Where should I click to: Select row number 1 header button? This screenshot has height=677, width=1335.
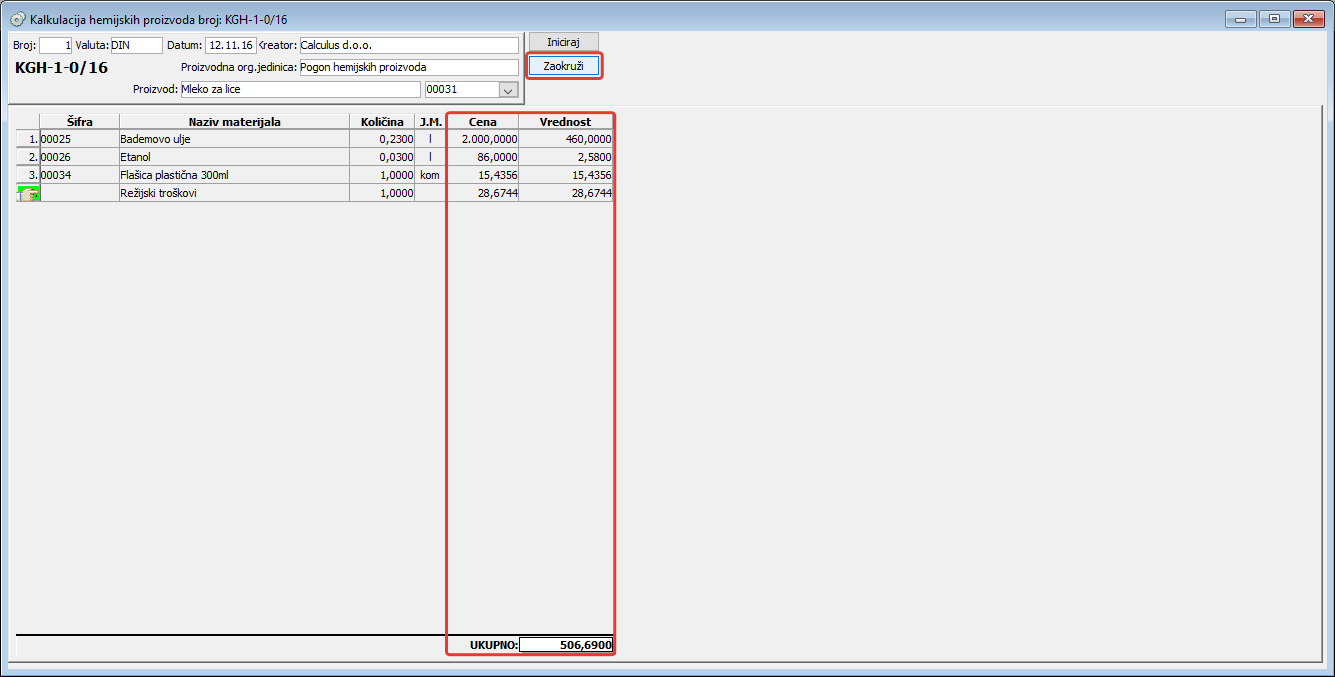[x=28, y=139]
